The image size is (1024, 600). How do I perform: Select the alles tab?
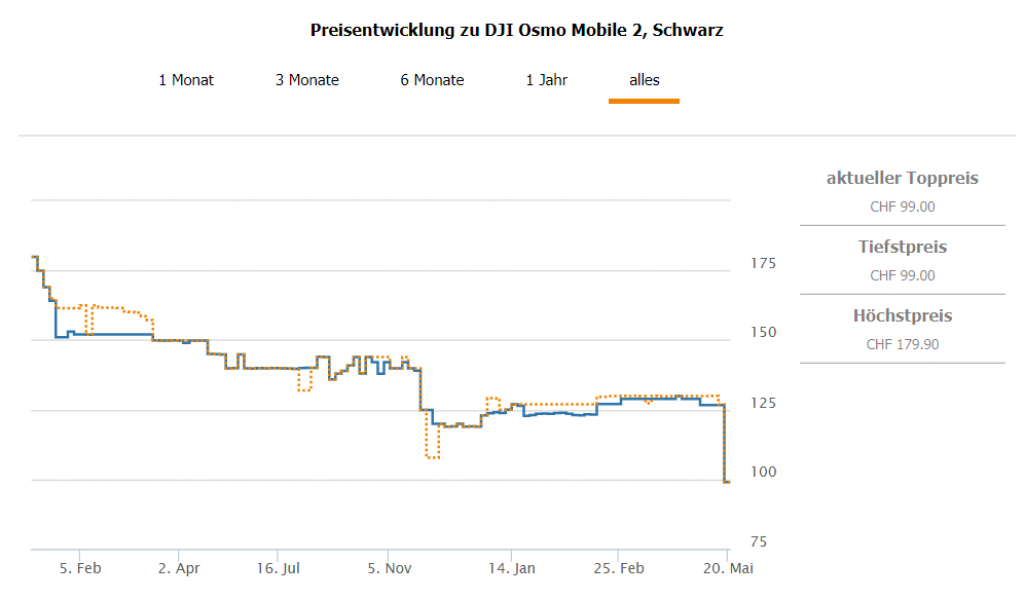click(x=644, y=80)
